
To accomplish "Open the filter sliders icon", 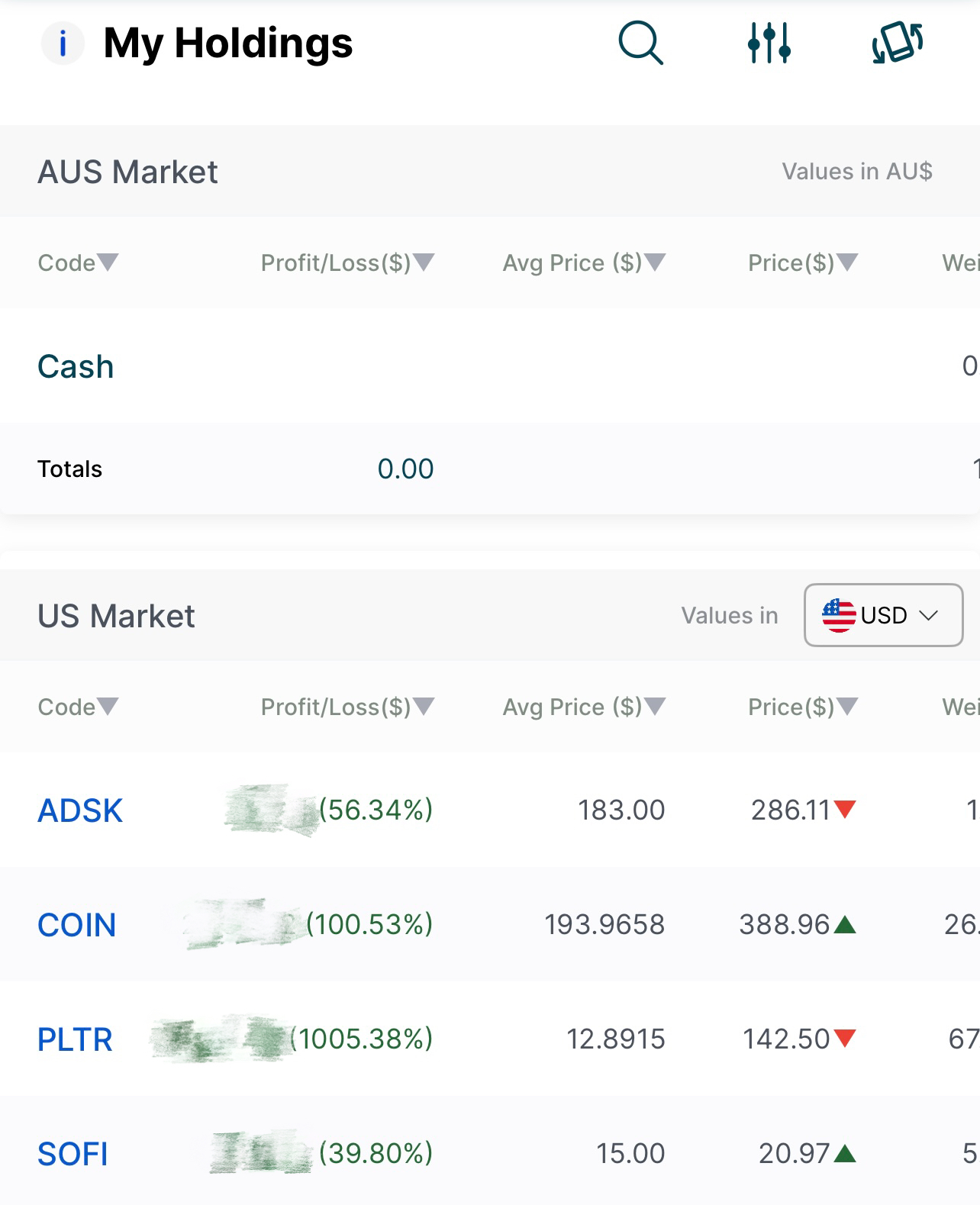I will coord(769,43).
